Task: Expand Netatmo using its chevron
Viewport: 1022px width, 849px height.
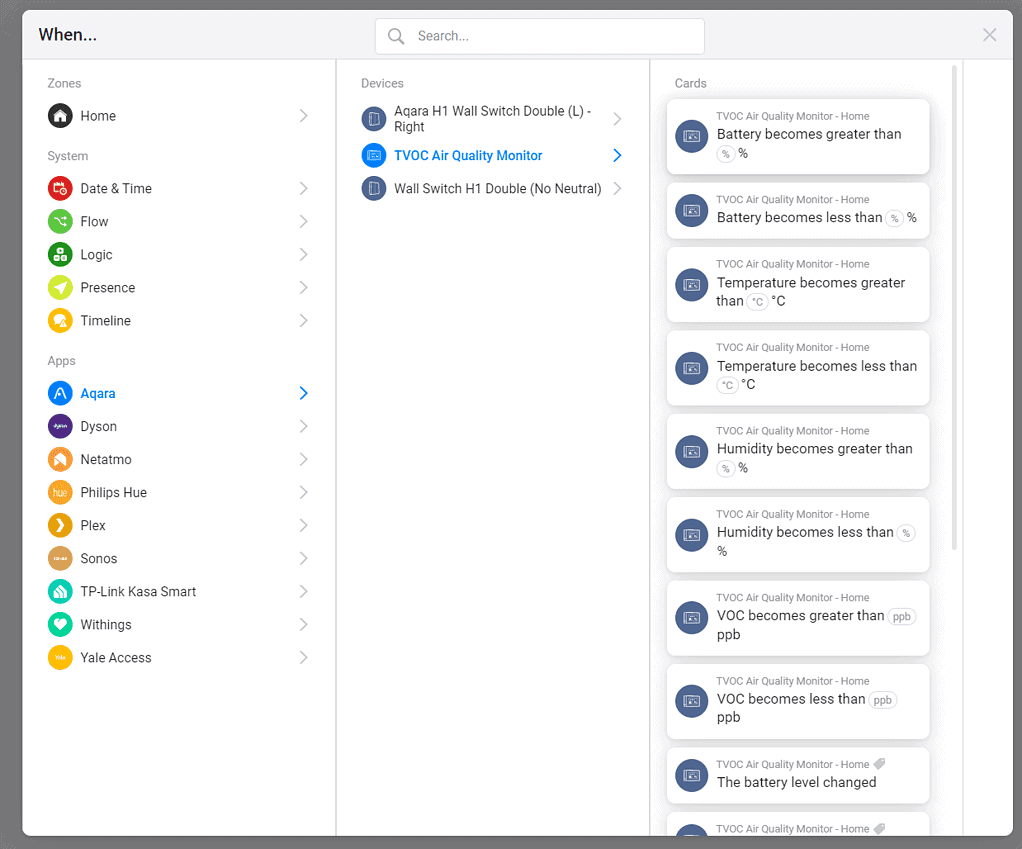Action: (x=303, y=460)
